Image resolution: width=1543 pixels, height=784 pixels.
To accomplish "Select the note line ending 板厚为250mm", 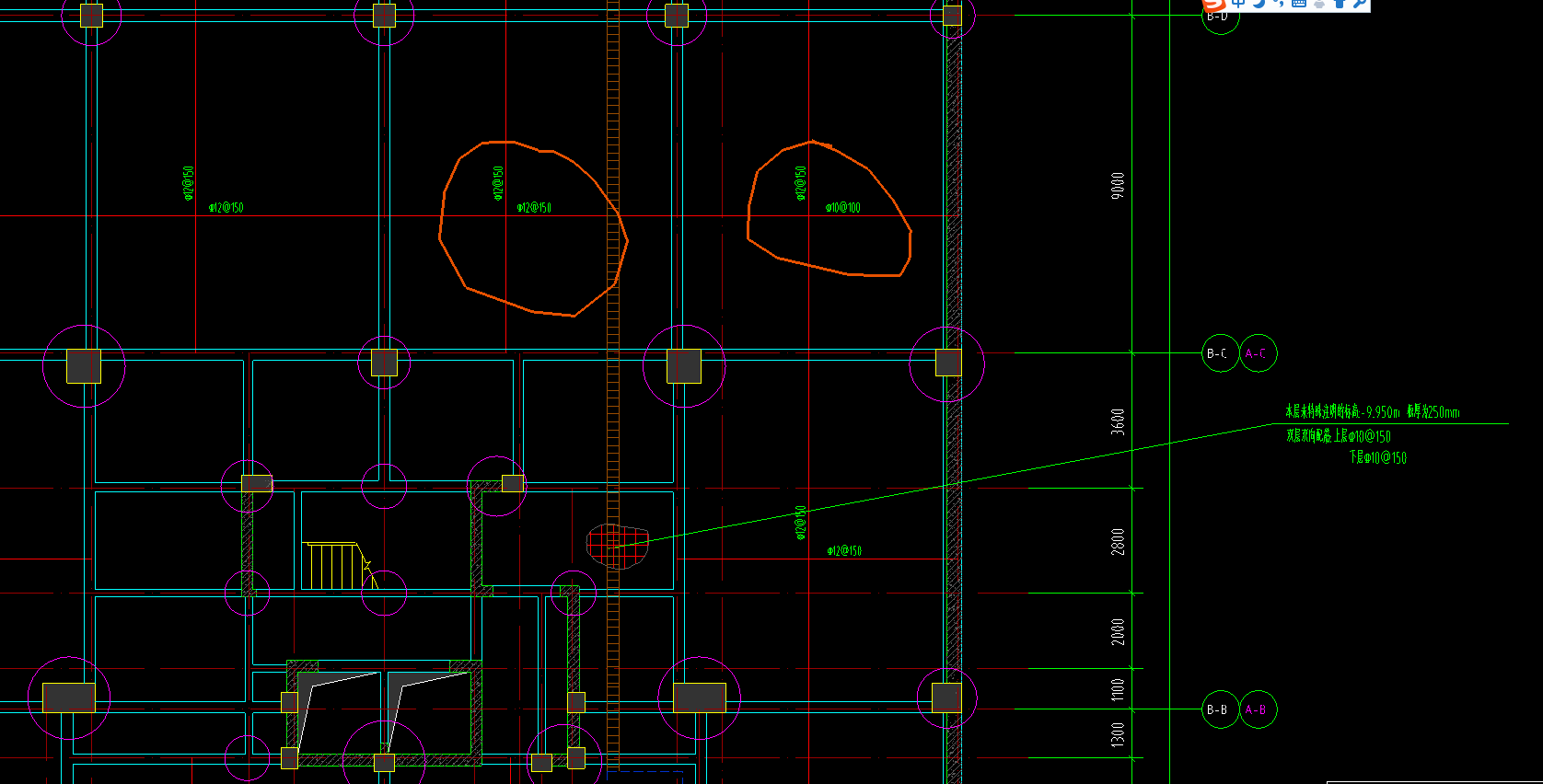I will pyautogui.click(x=1373, y=412).
